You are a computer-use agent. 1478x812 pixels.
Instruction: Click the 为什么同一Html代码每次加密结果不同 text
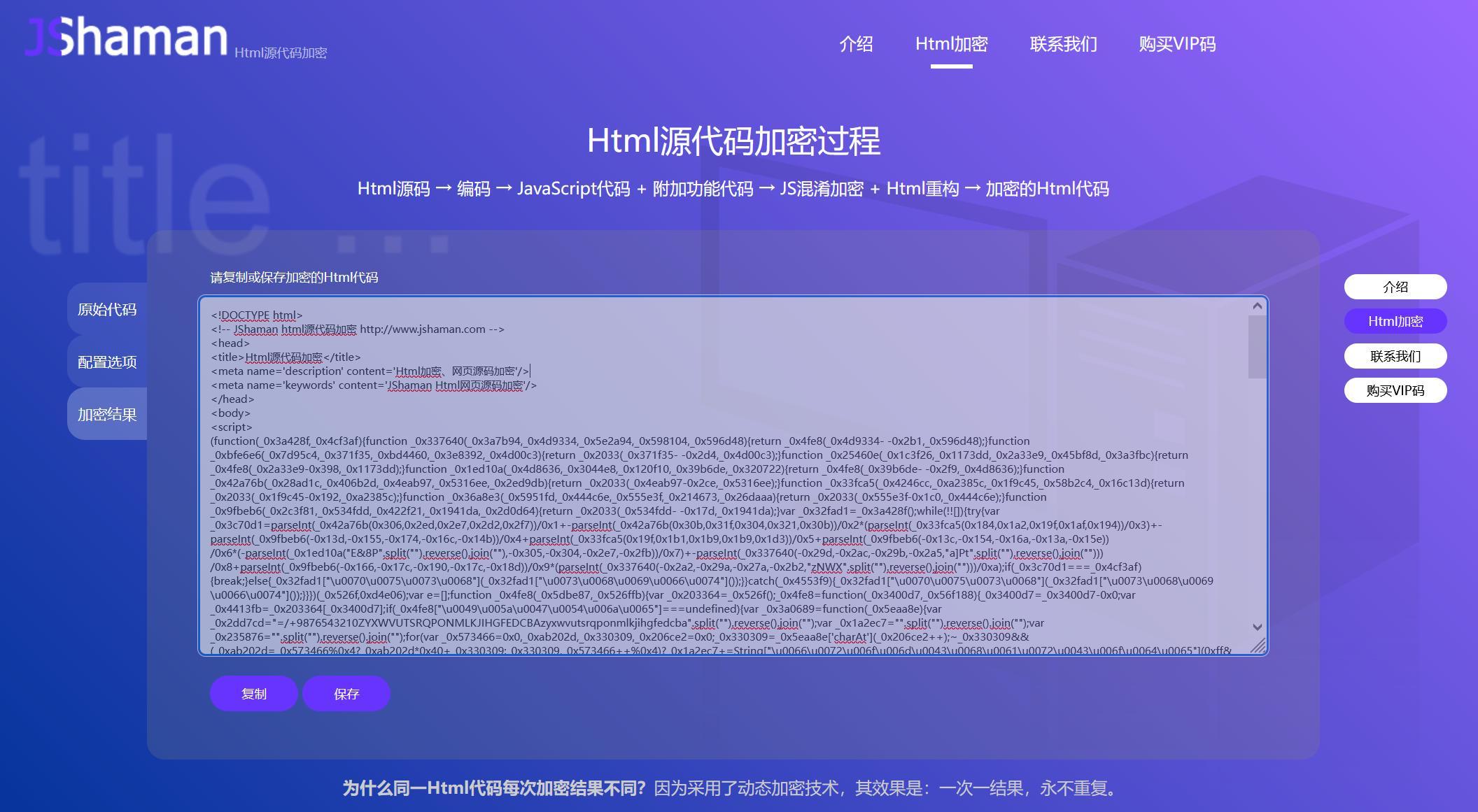494,788
